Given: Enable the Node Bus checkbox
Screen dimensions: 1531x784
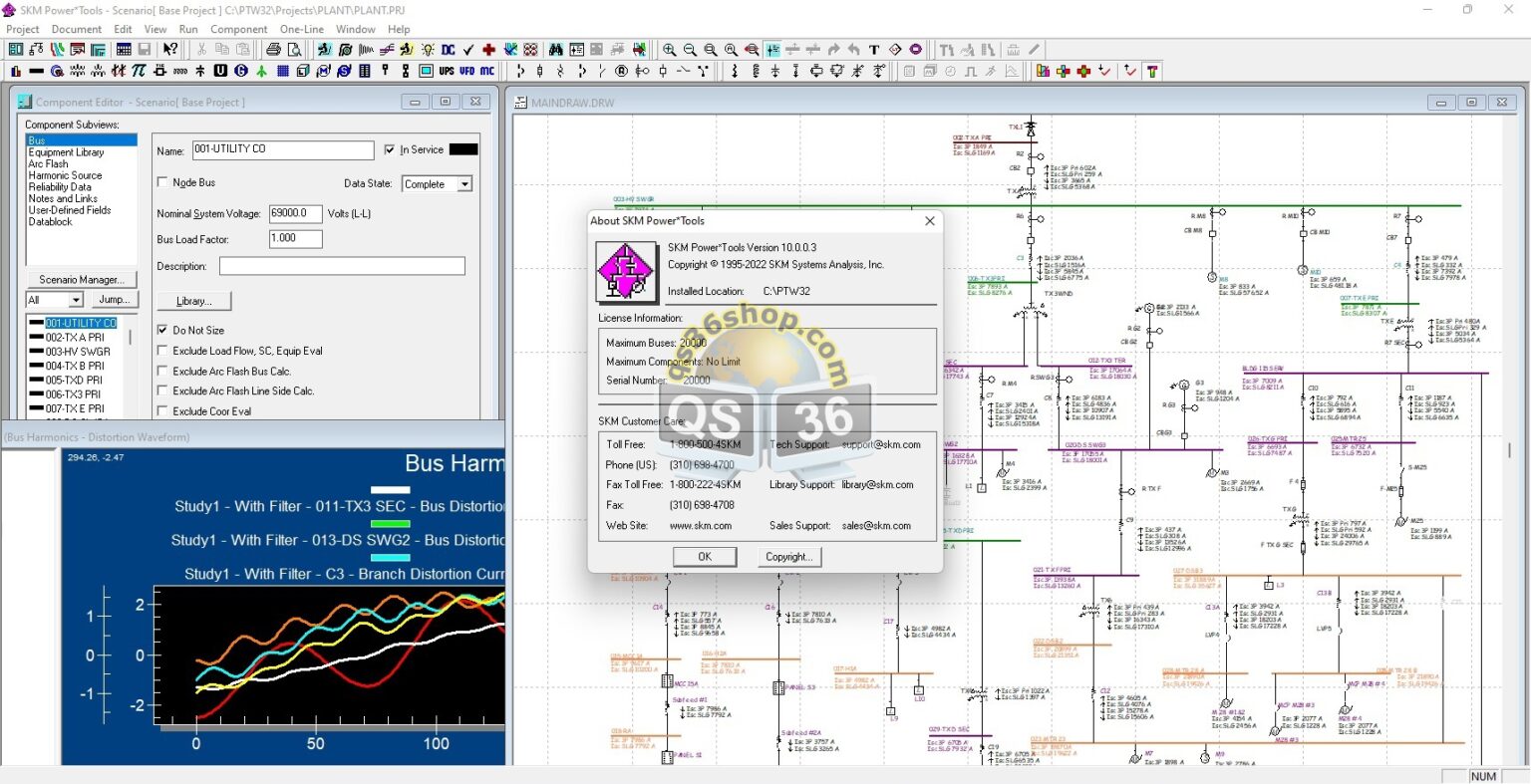Looking at the screenshot, I should 163,182.
